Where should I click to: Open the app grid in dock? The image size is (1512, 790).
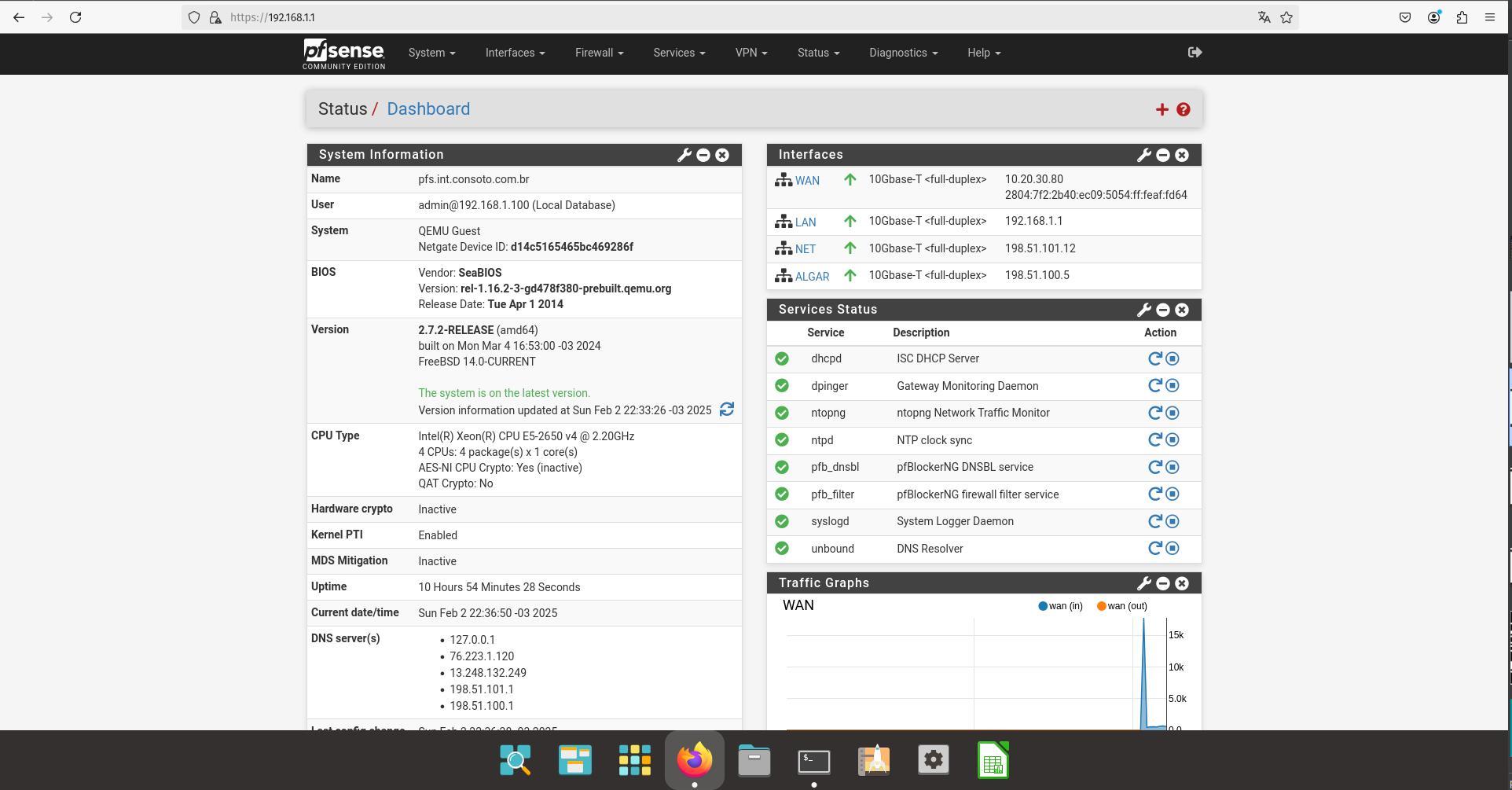coord(635,760)
